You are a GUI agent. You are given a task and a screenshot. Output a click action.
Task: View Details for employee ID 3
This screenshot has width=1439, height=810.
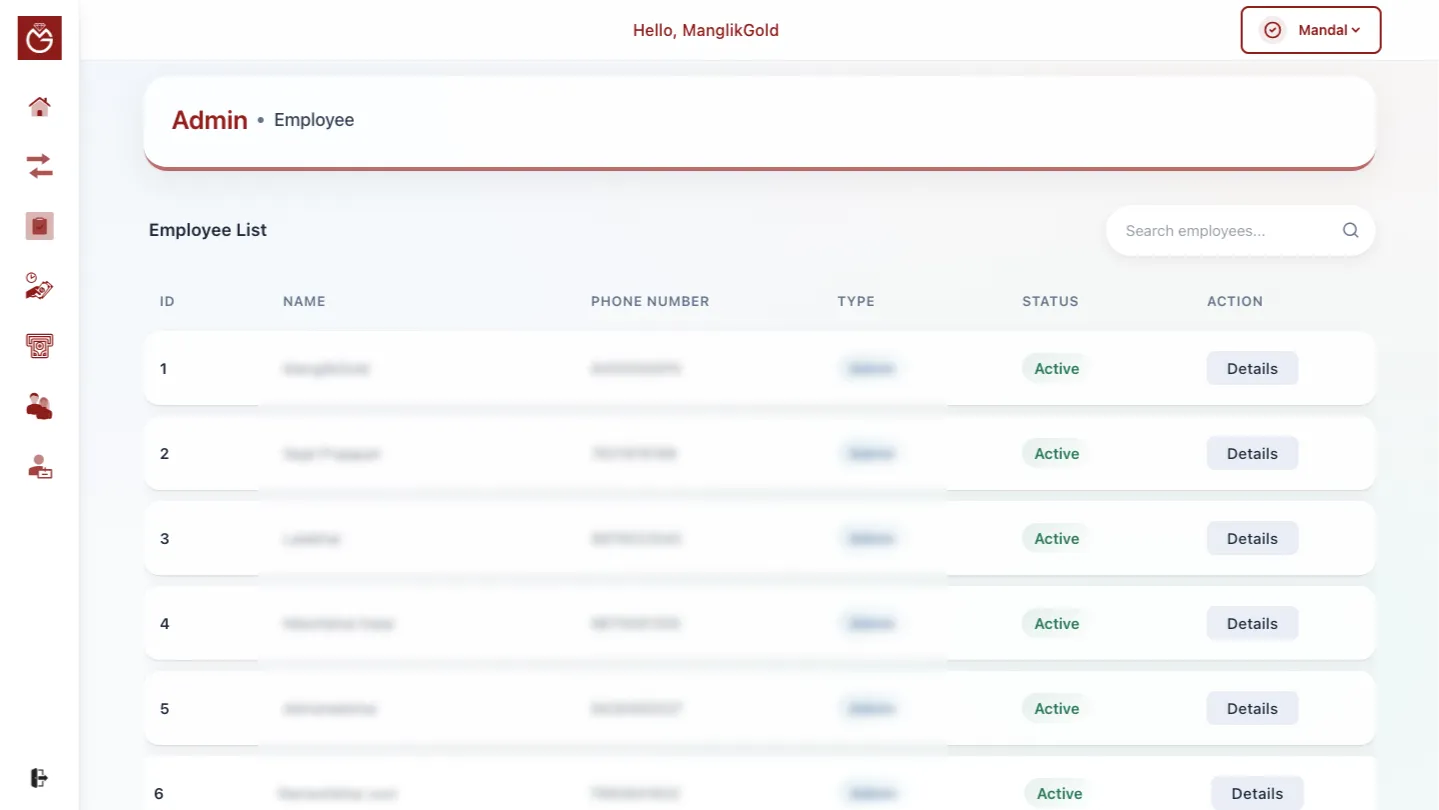pyautogui.click(x=1252, y=538)
